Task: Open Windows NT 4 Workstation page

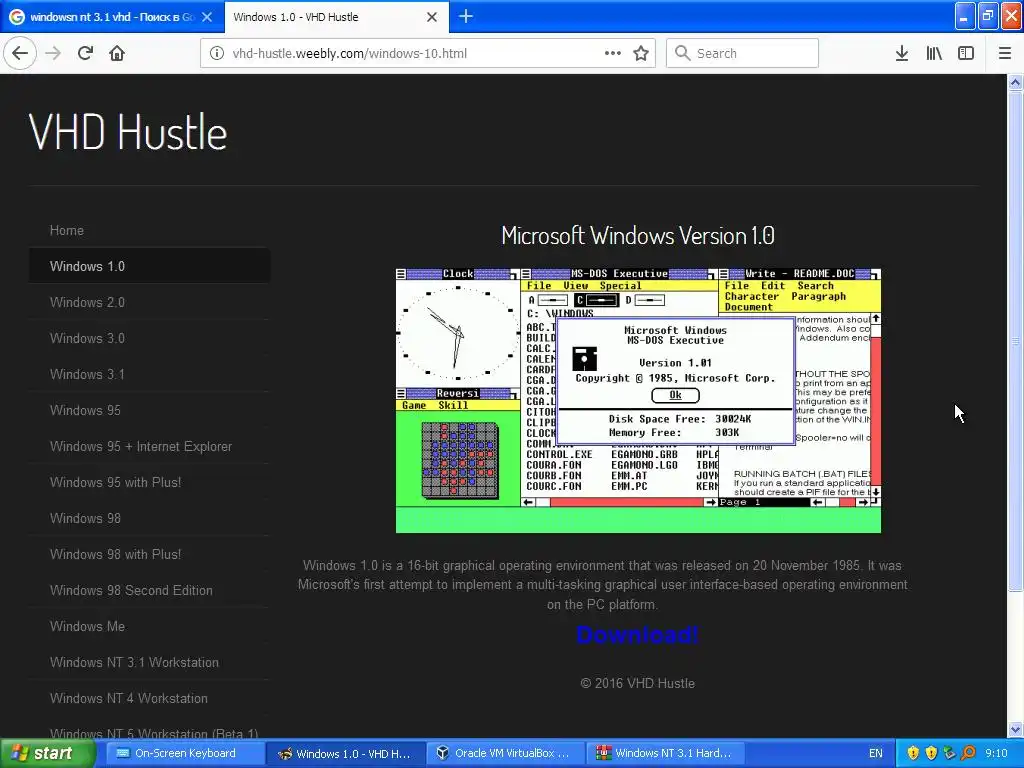Action: 129,698
